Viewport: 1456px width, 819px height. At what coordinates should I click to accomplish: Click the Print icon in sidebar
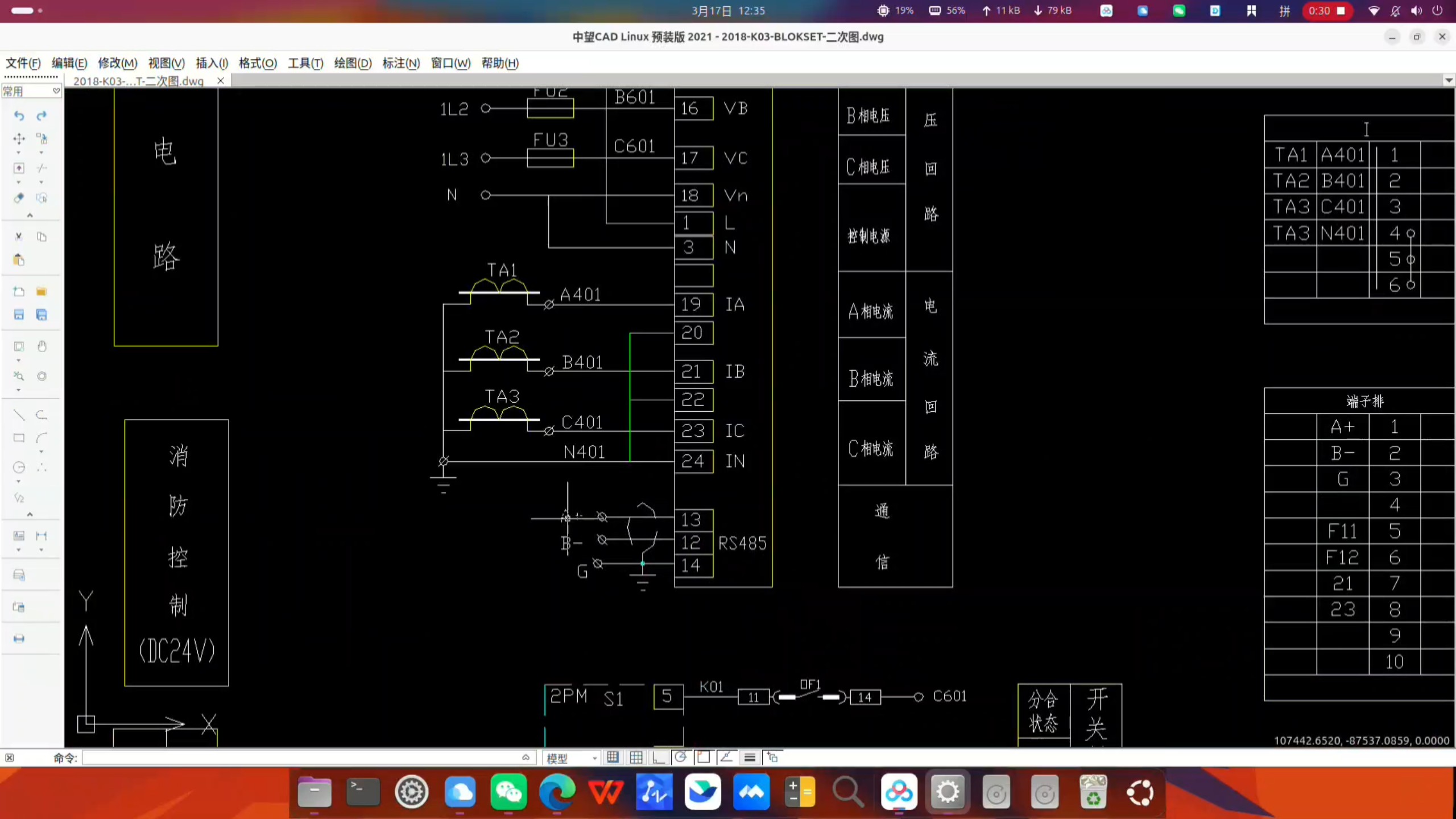[x=19, y=639]
